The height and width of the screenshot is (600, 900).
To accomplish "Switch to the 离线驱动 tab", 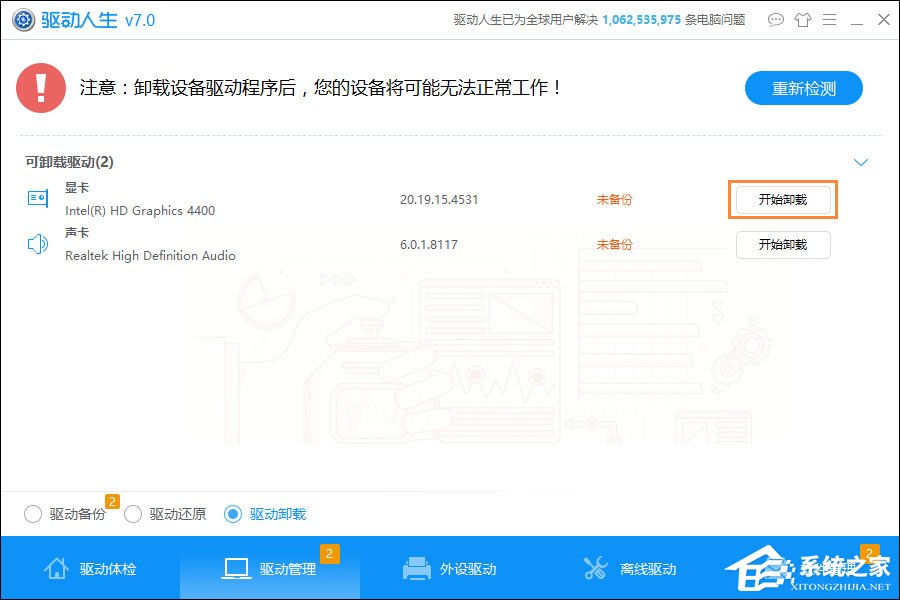I will tap(632, 567).
